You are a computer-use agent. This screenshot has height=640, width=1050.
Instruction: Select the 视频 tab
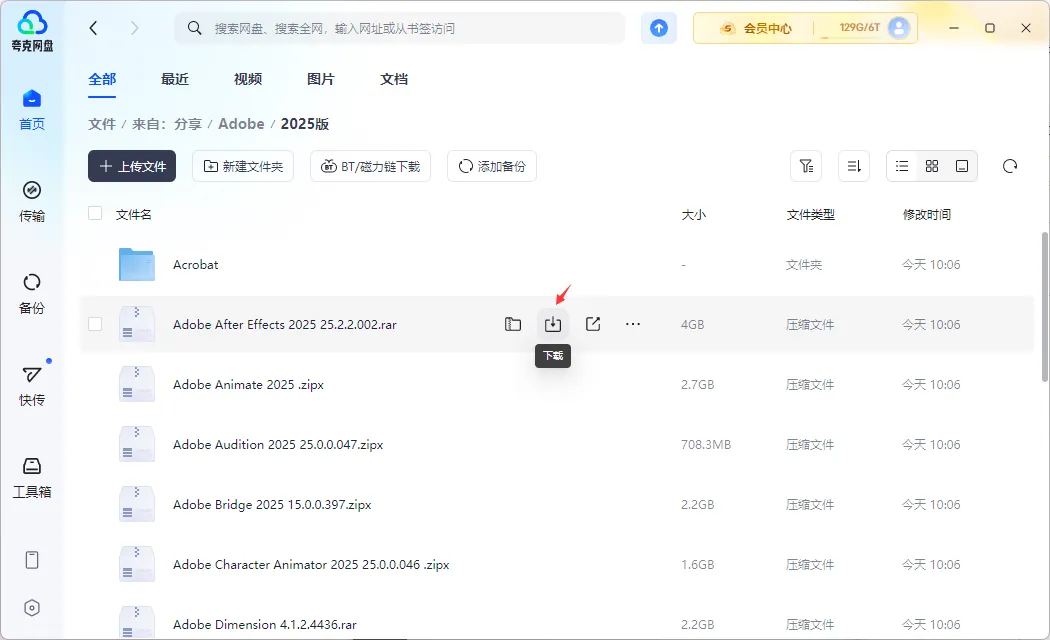[248, 79]
